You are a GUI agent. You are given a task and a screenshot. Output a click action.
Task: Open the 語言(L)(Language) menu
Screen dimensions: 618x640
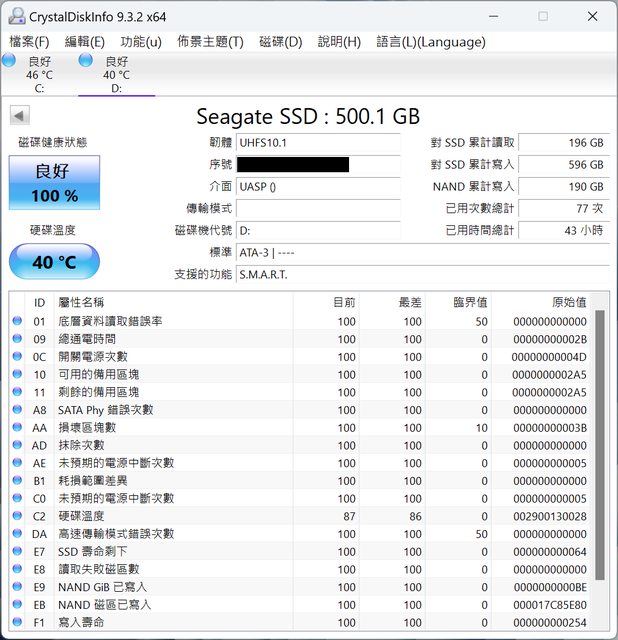(430, 41)
